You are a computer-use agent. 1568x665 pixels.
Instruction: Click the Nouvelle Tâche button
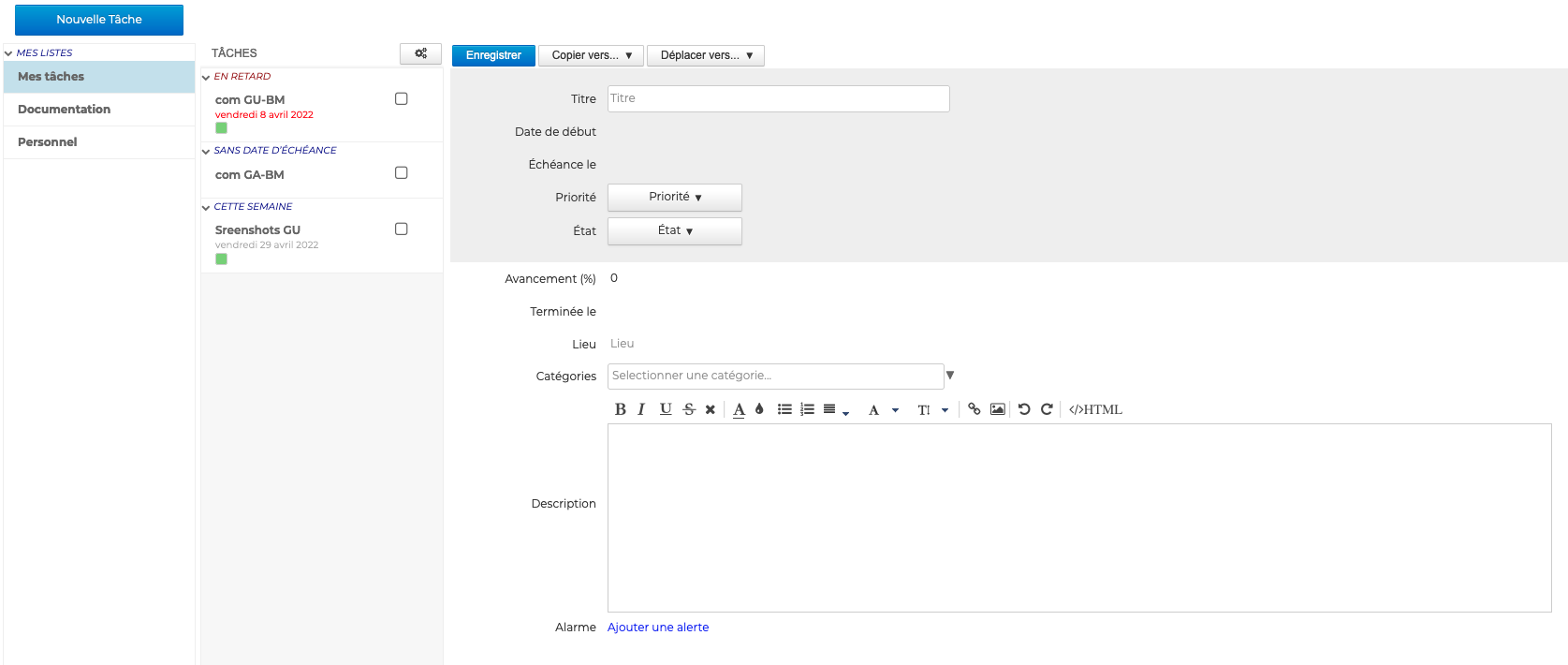99,20
